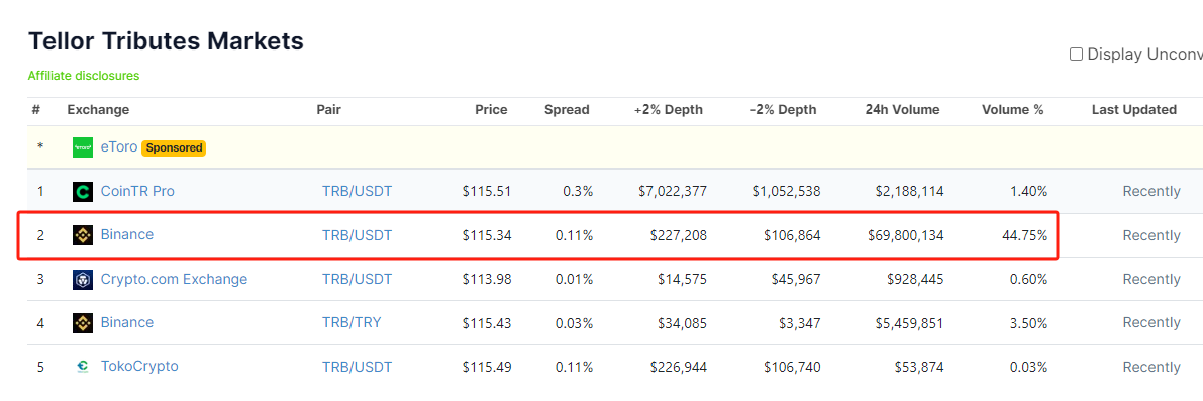Screen dimensions: 1203x401
Task: Select the $115.51 price cell
Action: (x=487, y=191)
